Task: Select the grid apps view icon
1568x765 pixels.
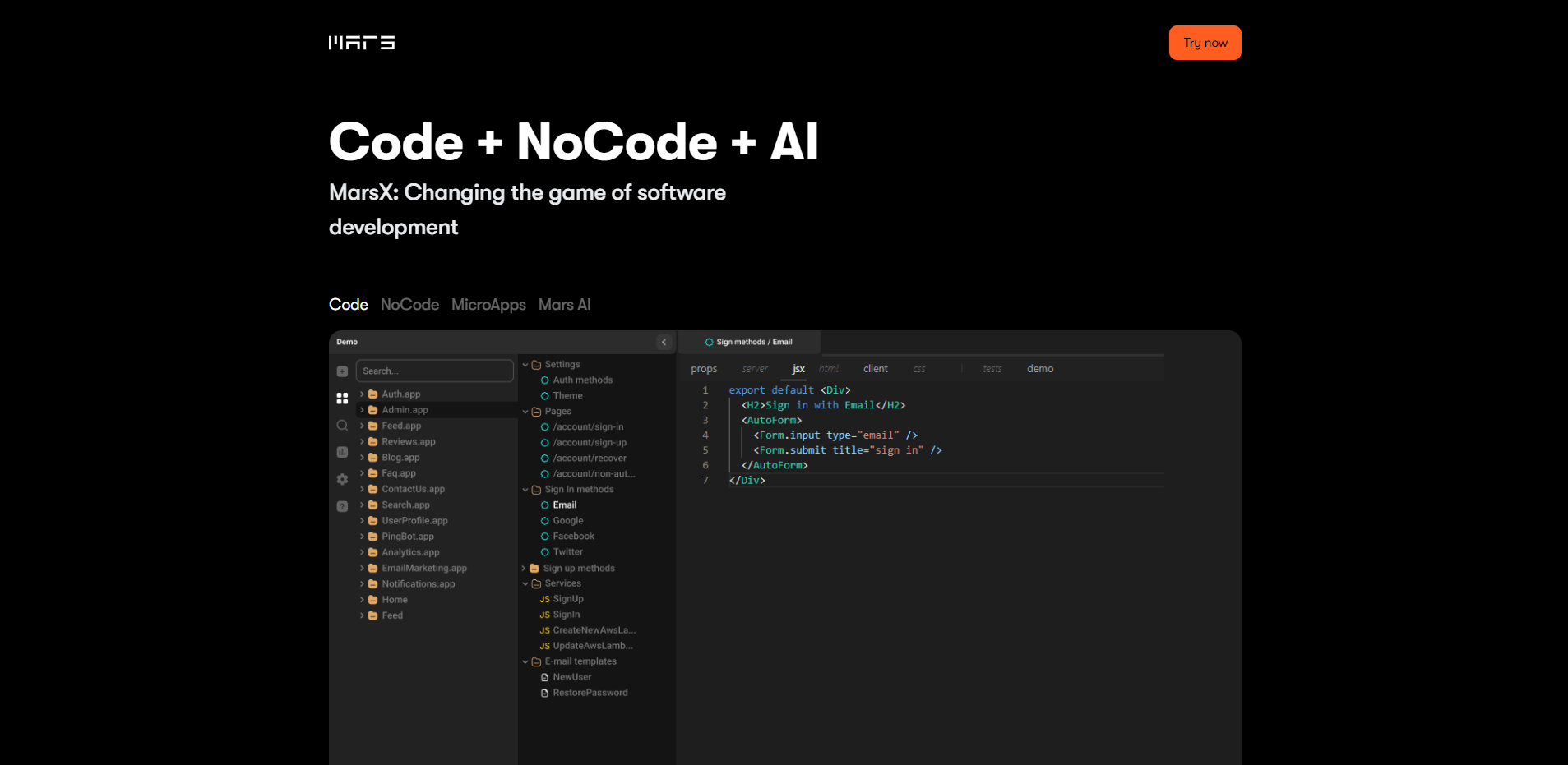Action: coord(342,399)
